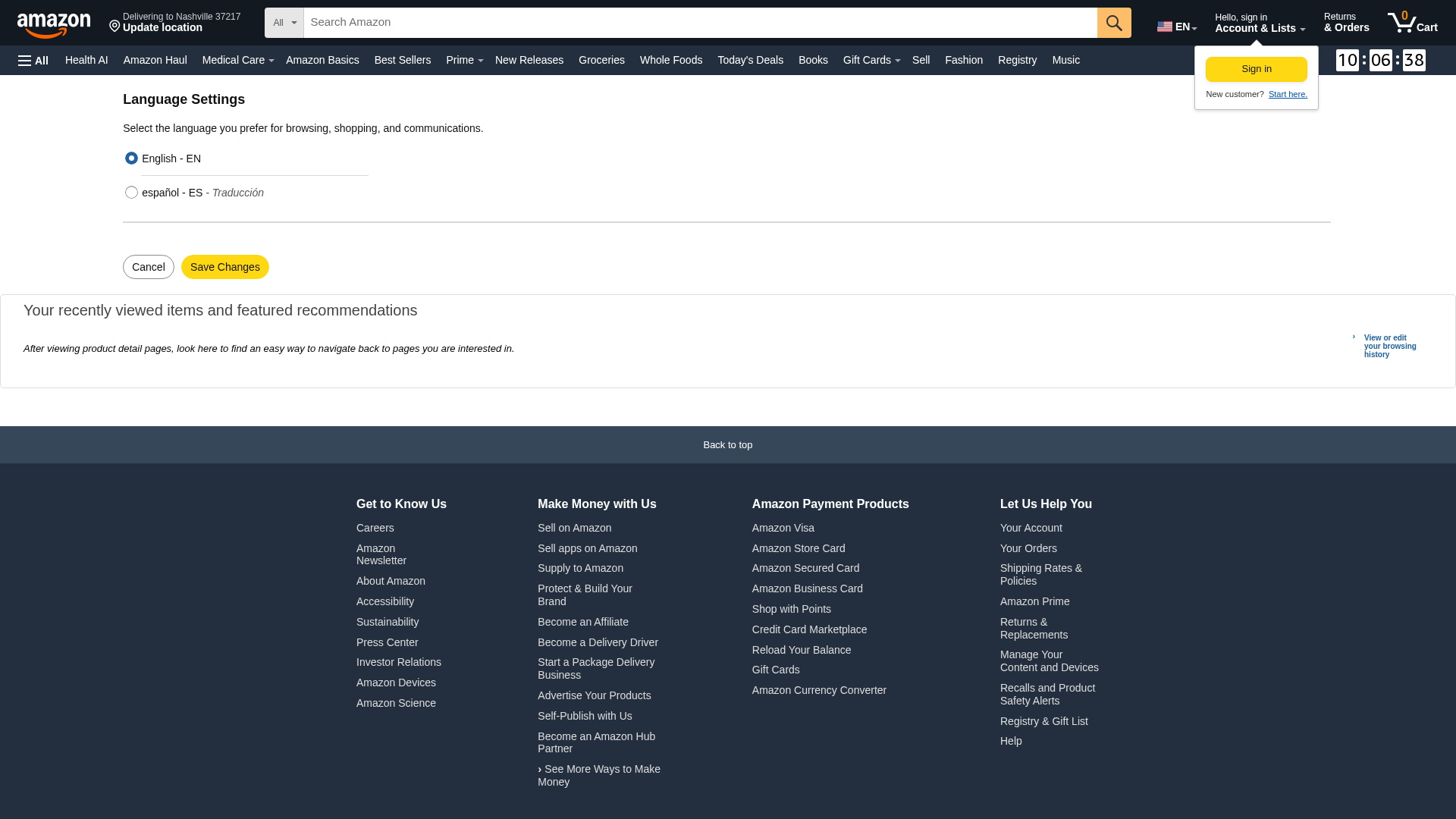Open Sustainability footer link

click(388, 622)
